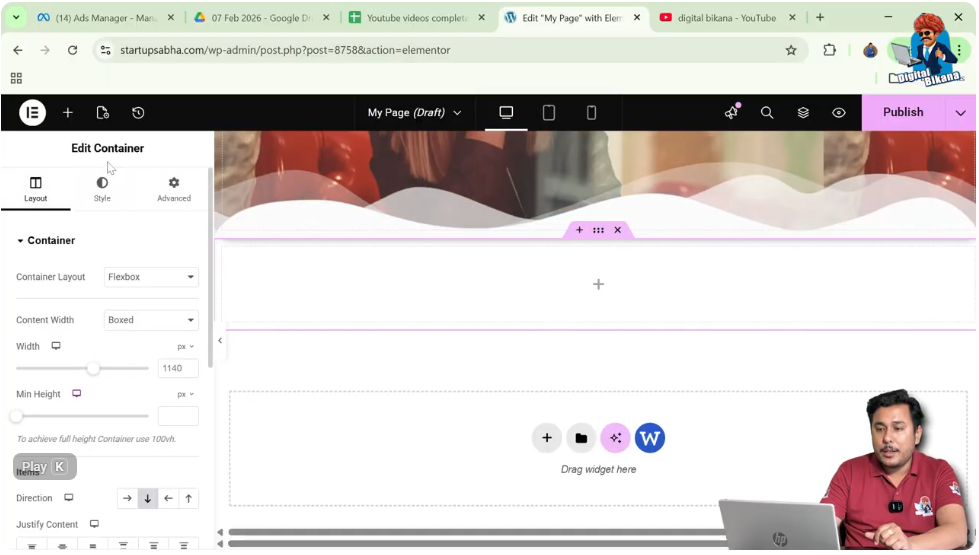
Task: Go back in browser
Action: 18,50
